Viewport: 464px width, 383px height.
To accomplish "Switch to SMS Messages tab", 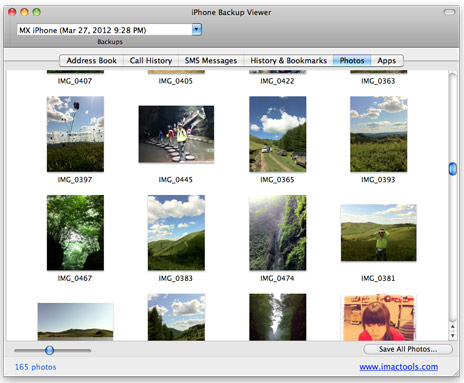I will pyautogui.click(x=211, y=61).
